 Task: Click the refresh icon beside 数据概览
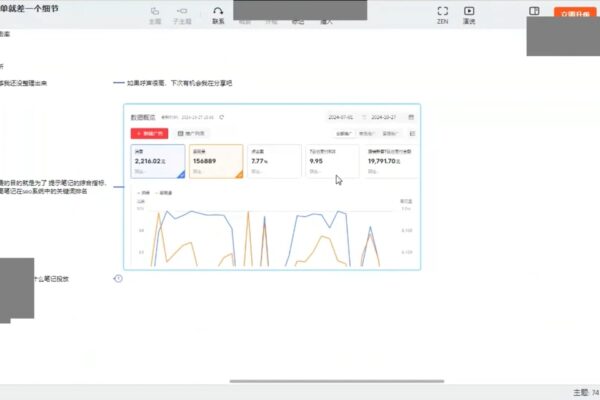pos(222,117)
